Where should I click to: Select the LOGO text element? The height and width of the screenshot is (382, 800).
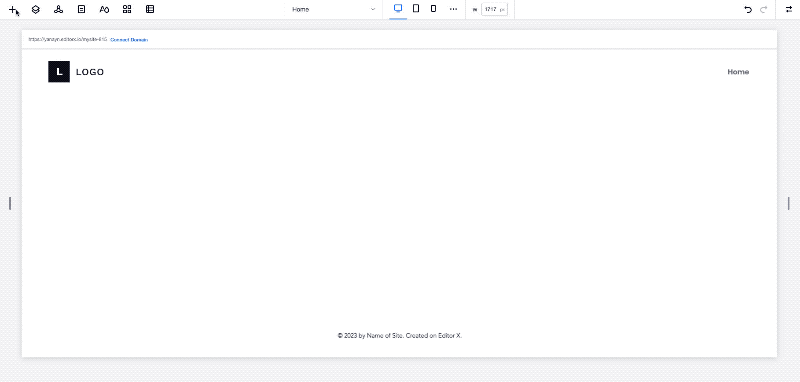click(90, 72)
